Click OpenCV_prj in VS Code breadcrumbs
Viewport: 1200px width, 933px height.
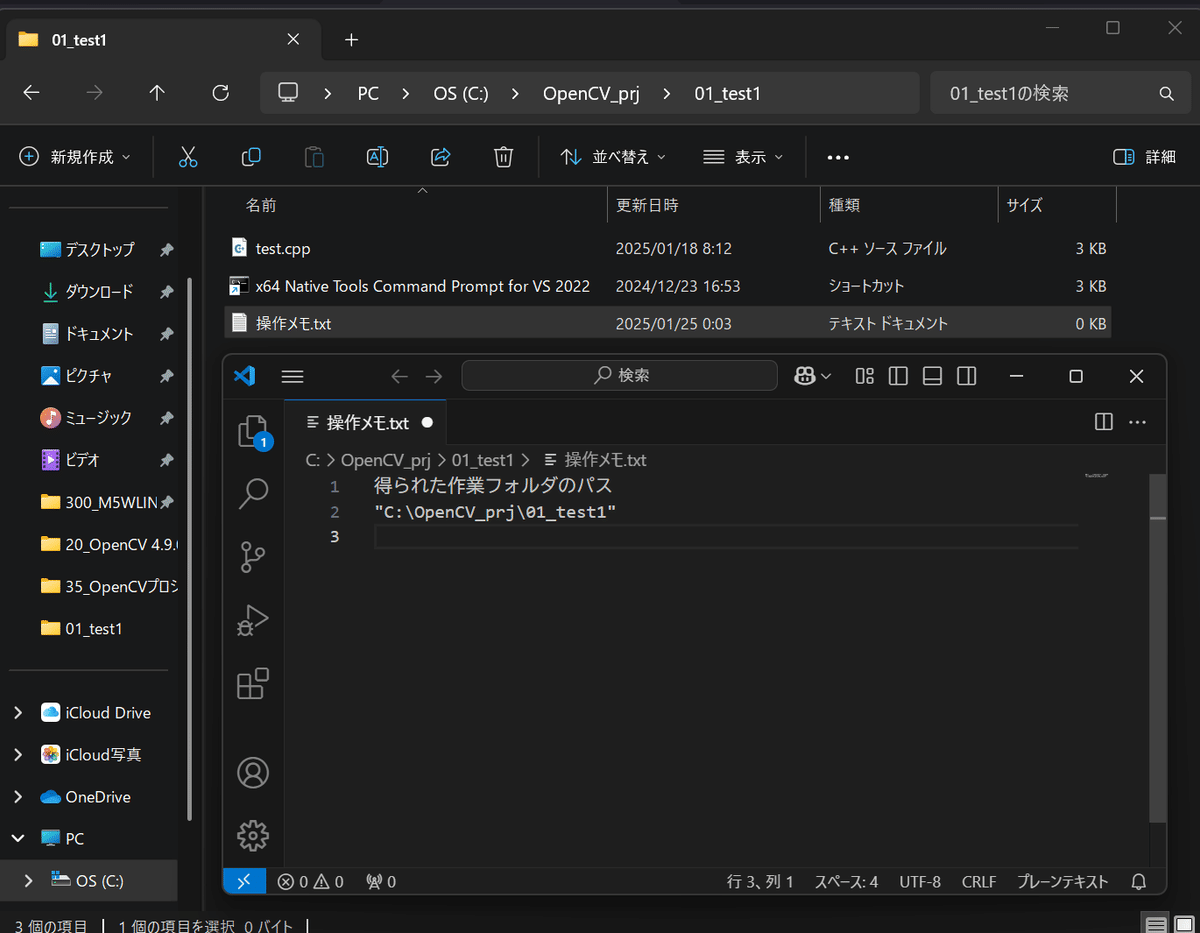pos(386,460)
